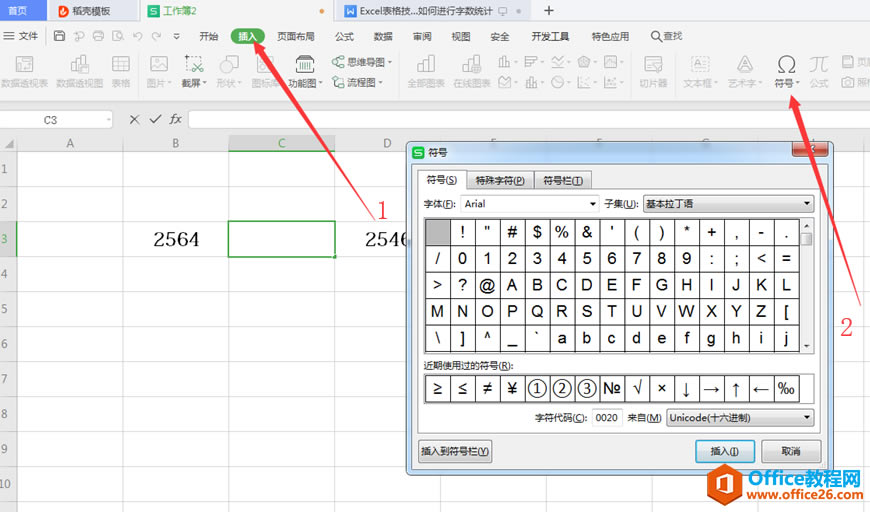Click the 插入到符号栏(Y) button
The width and height of the screenshot is (870, 512).
coord(455,452)
